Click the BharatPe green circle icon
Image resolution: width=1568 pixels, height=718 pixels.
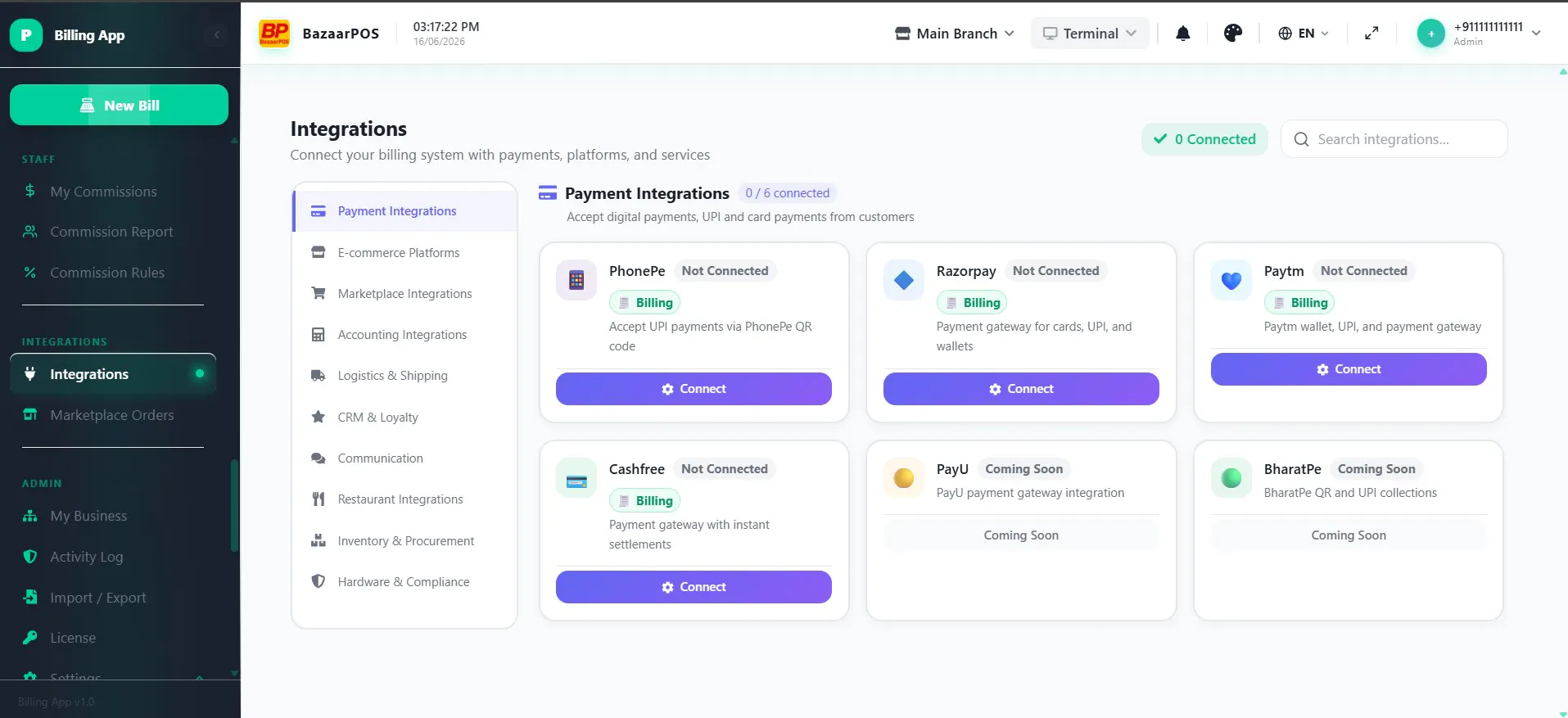coord(1231,478)
